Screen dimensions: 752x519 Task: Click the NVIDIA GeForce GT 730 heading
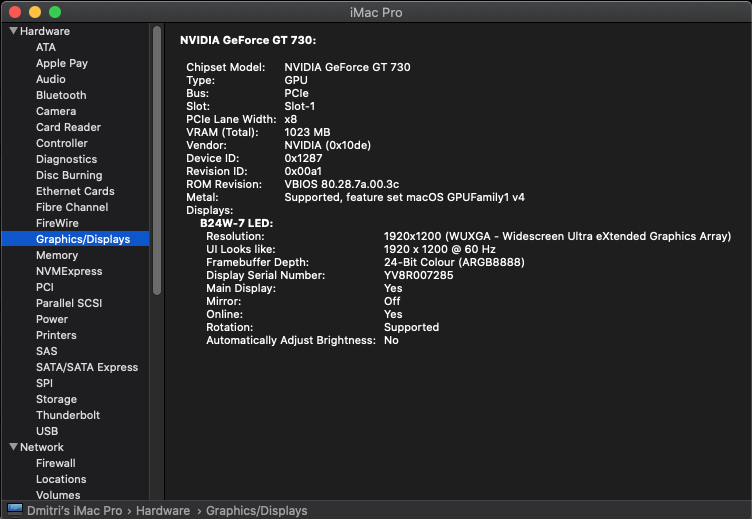tap(248, 40)
